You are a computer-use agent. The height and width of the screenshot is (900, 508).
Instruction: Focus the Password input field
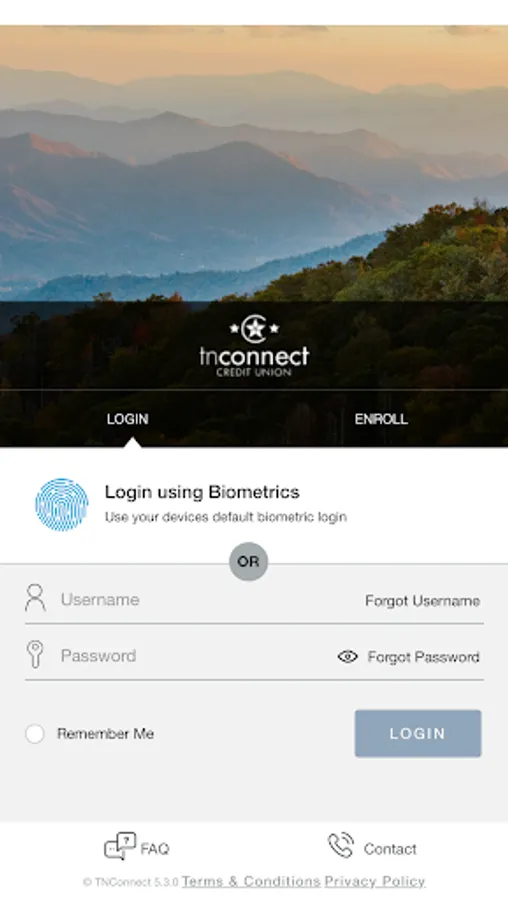pos(195,656)
